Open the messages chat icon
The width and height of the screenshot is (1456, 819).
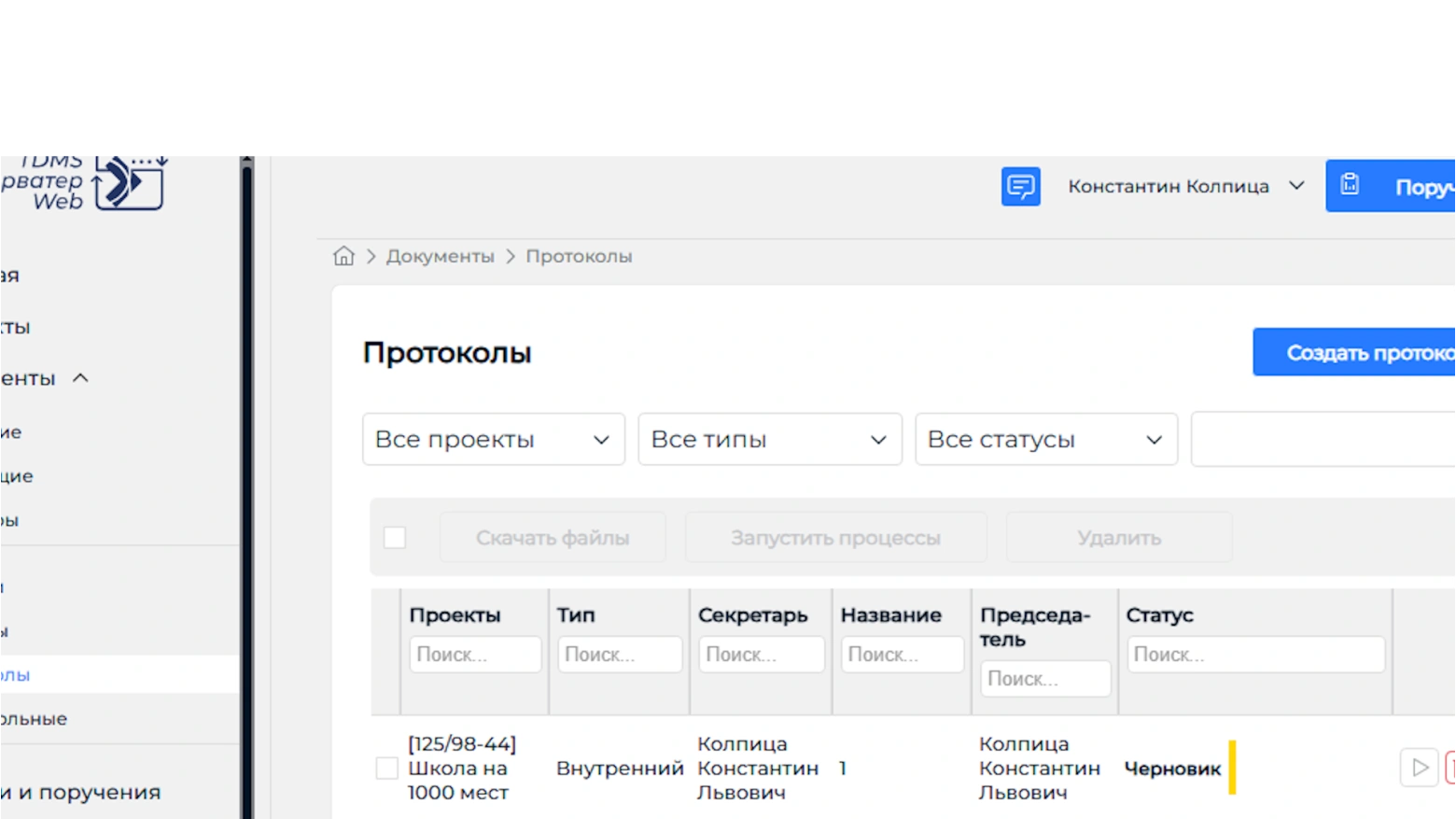[x=1020, y=186]
